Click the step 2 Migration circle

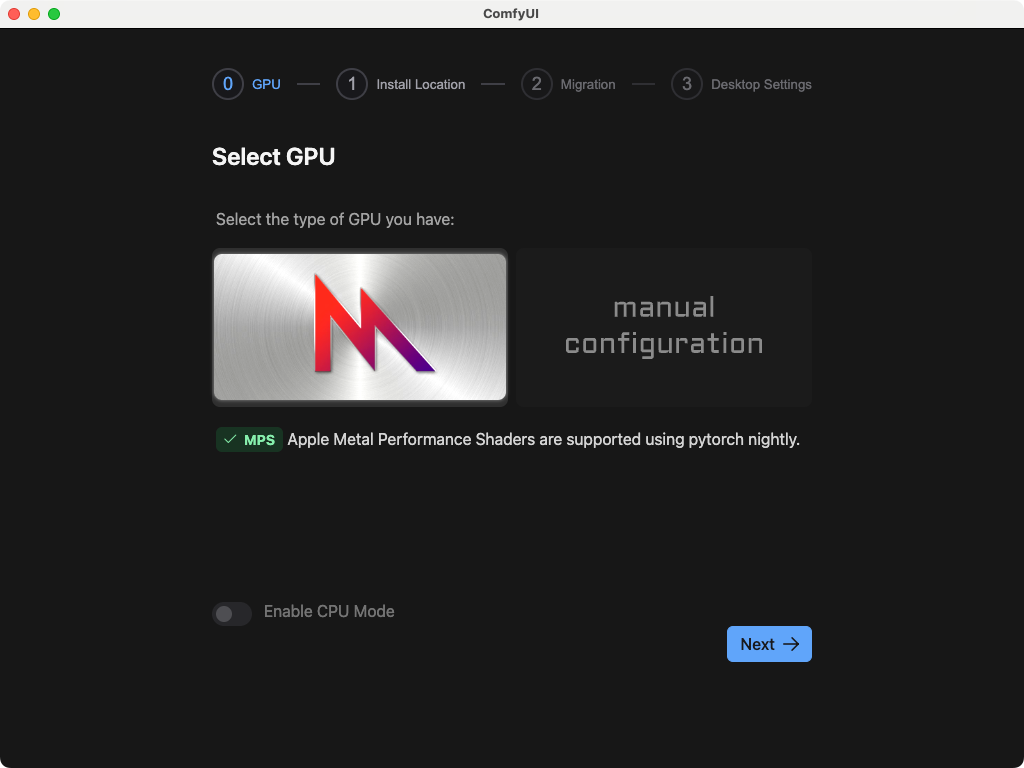click(x=537, y=84)
